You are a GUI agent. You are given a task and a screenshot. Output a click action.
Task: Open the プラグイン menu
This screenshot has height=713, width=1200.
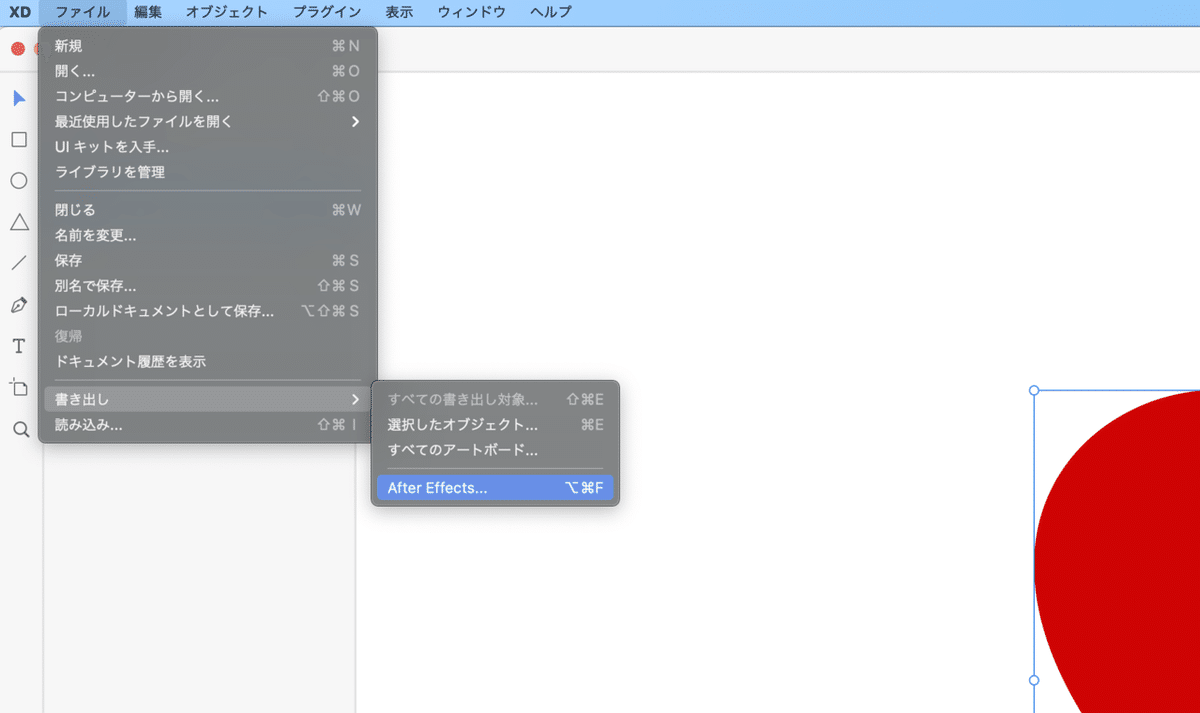point(327,12)
